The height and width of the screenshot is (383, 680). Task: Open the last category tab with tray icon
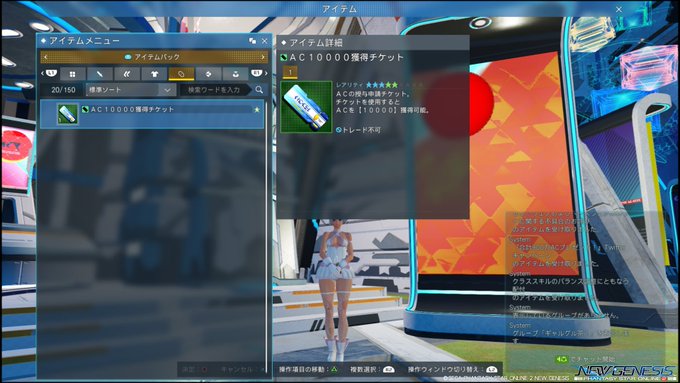pyautogui.click(x=235, y=74)
